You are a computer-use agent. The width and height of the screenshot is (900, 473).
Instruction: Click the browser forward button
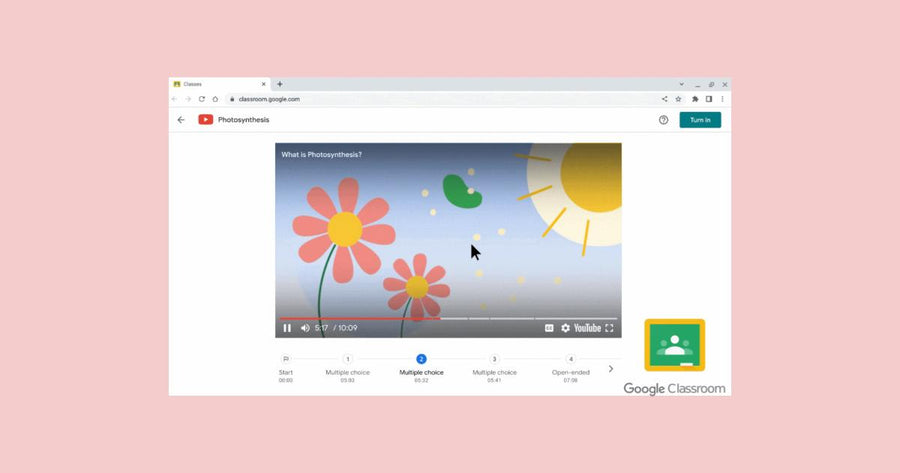tap(188, 99)
